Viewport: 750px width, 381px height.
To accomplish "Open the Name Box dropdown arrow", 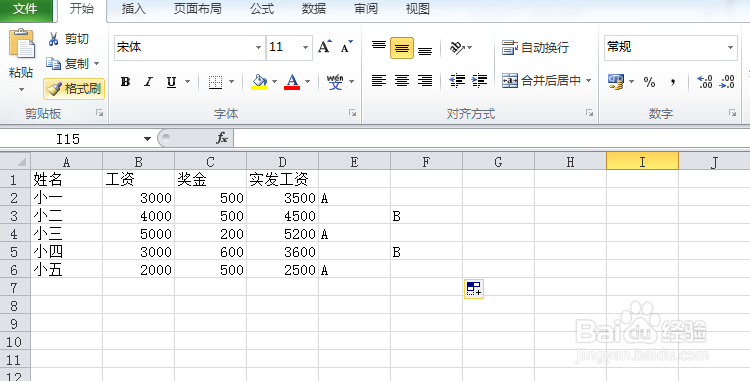I will pyautogui.click(x=147, y=139).
